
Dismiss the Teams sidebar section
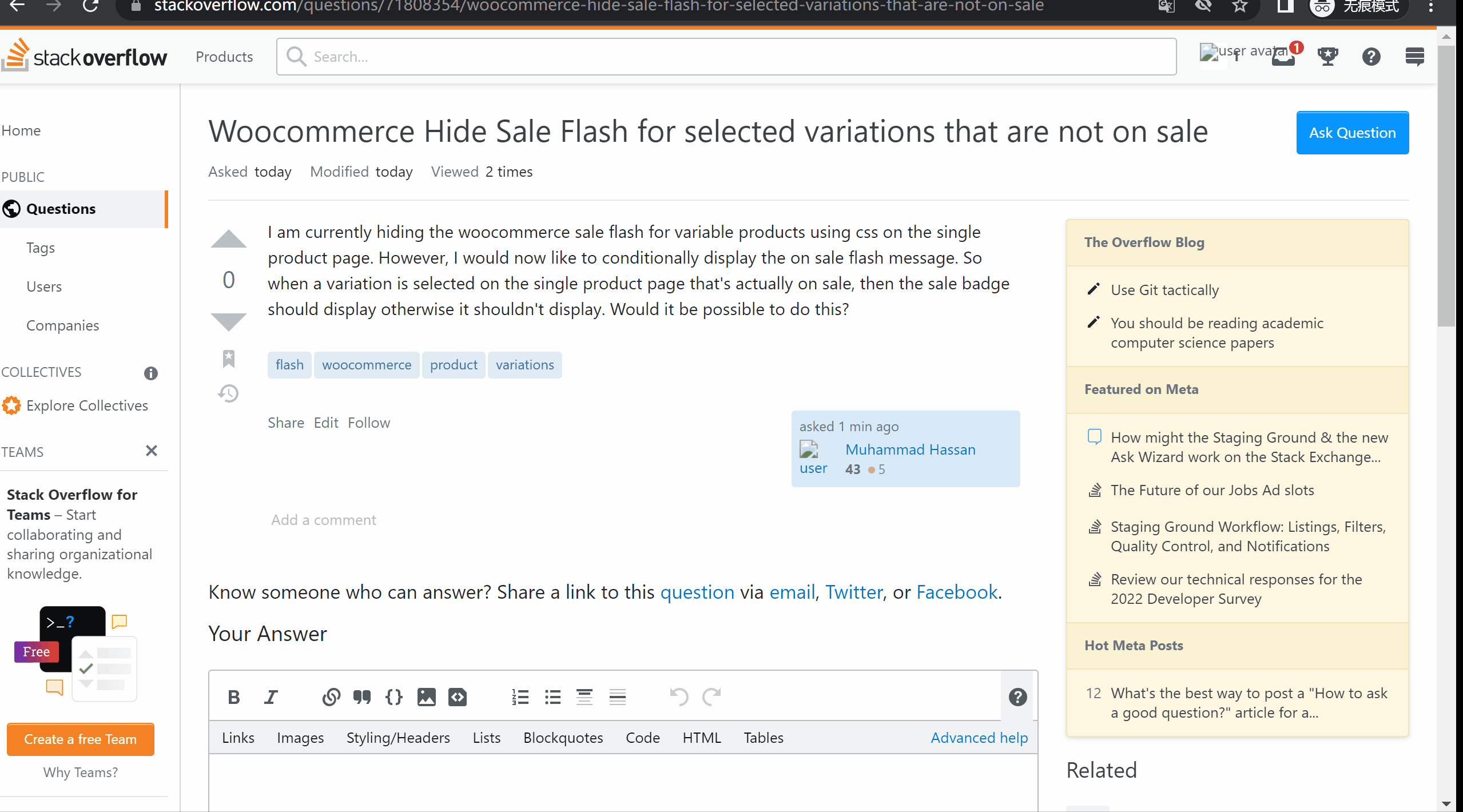pos(151,451)
